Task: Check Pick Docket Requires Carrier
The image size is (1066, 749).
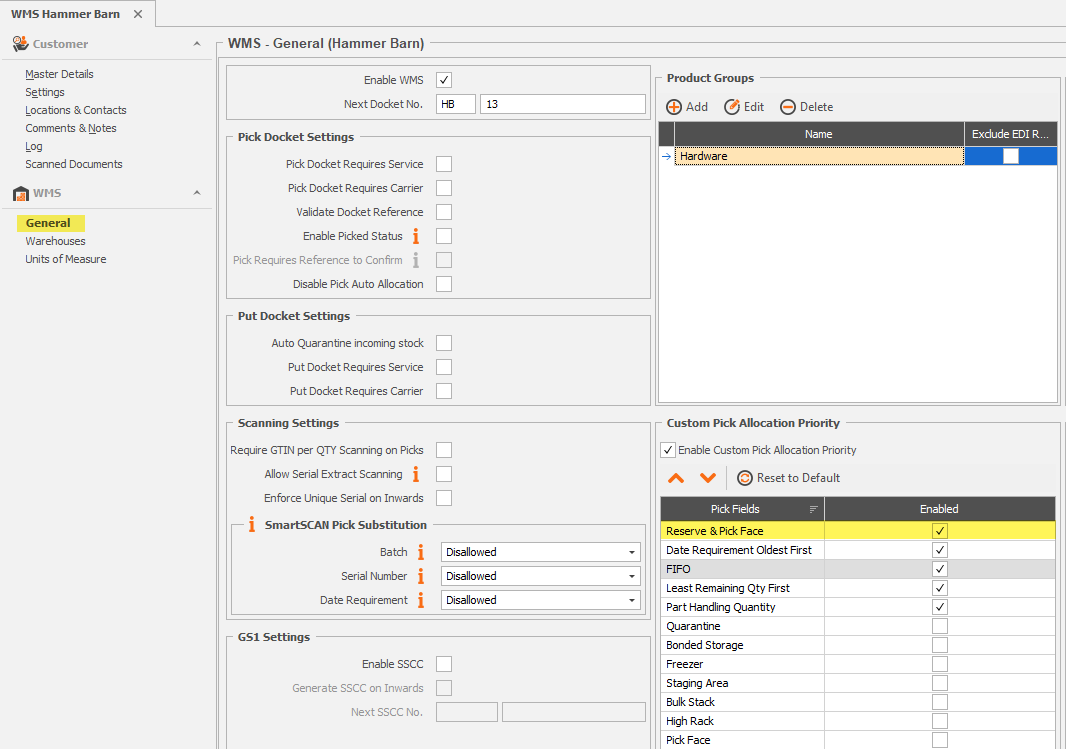Action: click(x=444, y=188)
